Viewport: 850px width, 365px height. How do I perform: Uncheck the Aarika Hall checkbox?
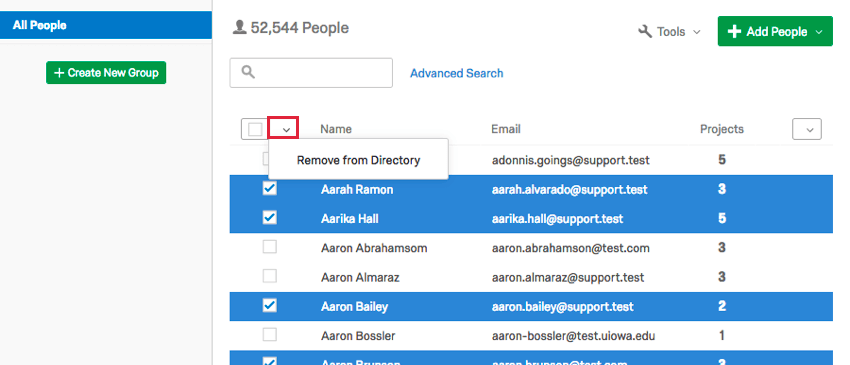point(269,217)
